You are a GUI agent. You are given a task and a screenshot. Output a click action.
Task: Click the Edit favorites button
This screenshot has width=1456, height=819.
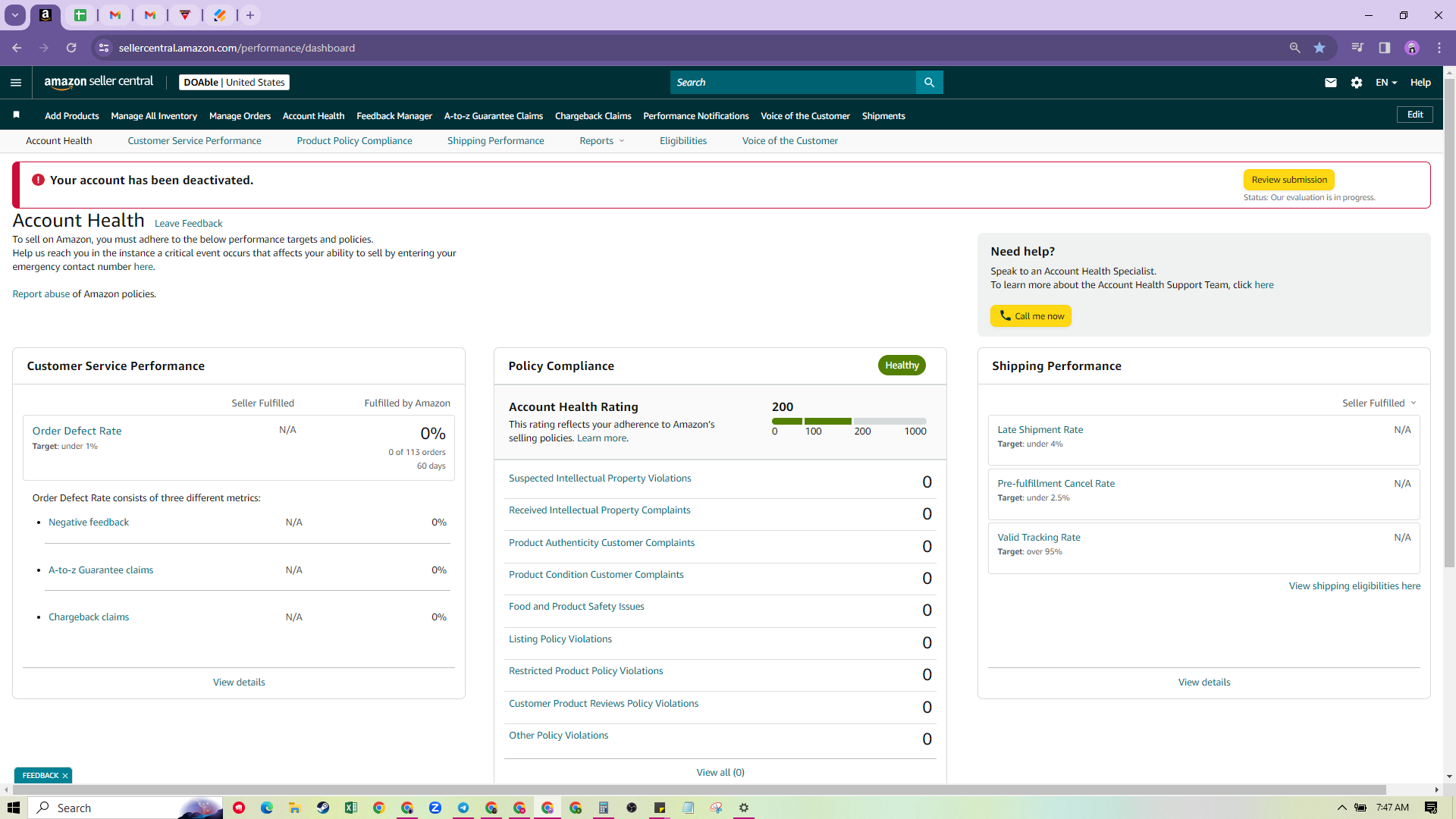1415,115
